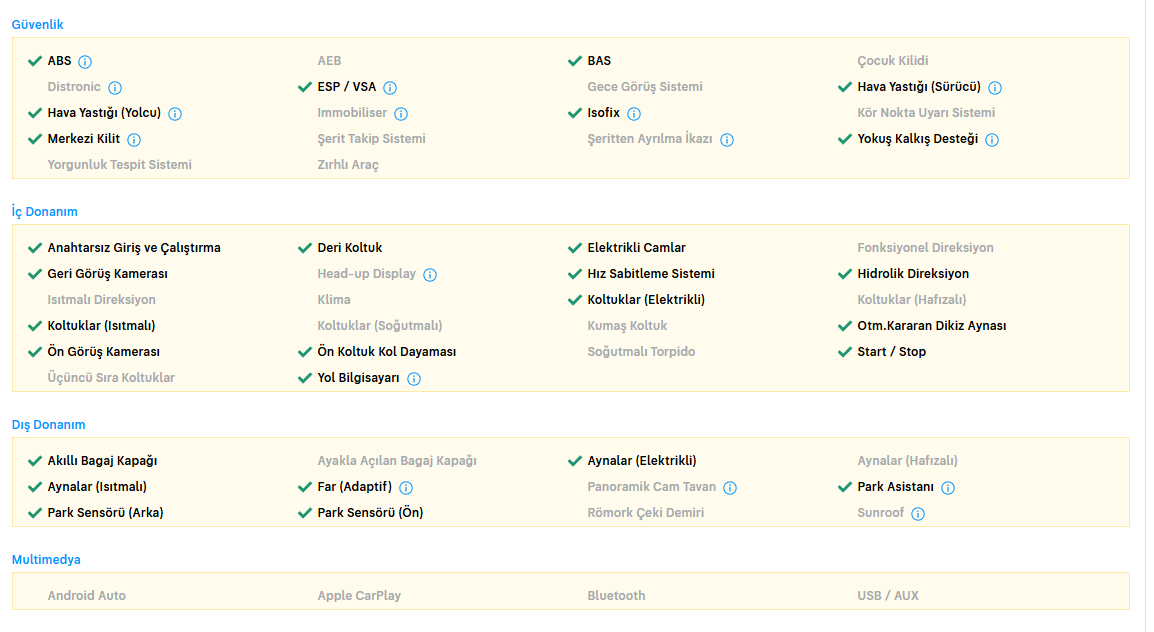The image size is (1154, 632).
Task: Open info icon for Şeritten Ayrılma İkazı
Action: click(x=727, y=139)
